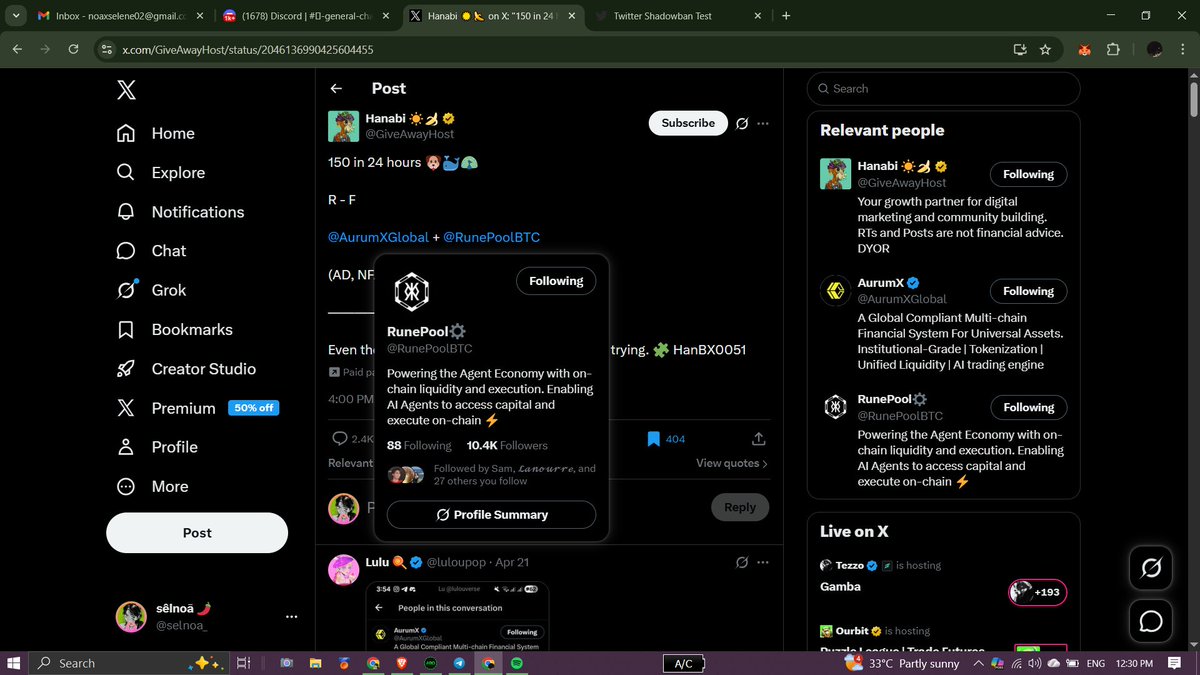1200x675 pixels.
Task: Open the browser three-dot menu
Action: point(1183,49)
